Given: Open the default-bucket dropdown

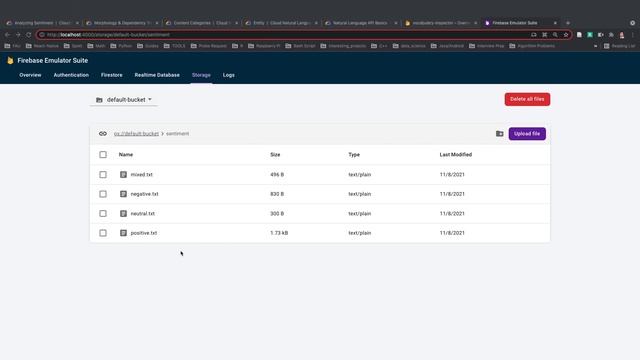Looking at the screenshot, I should point(124,100).
